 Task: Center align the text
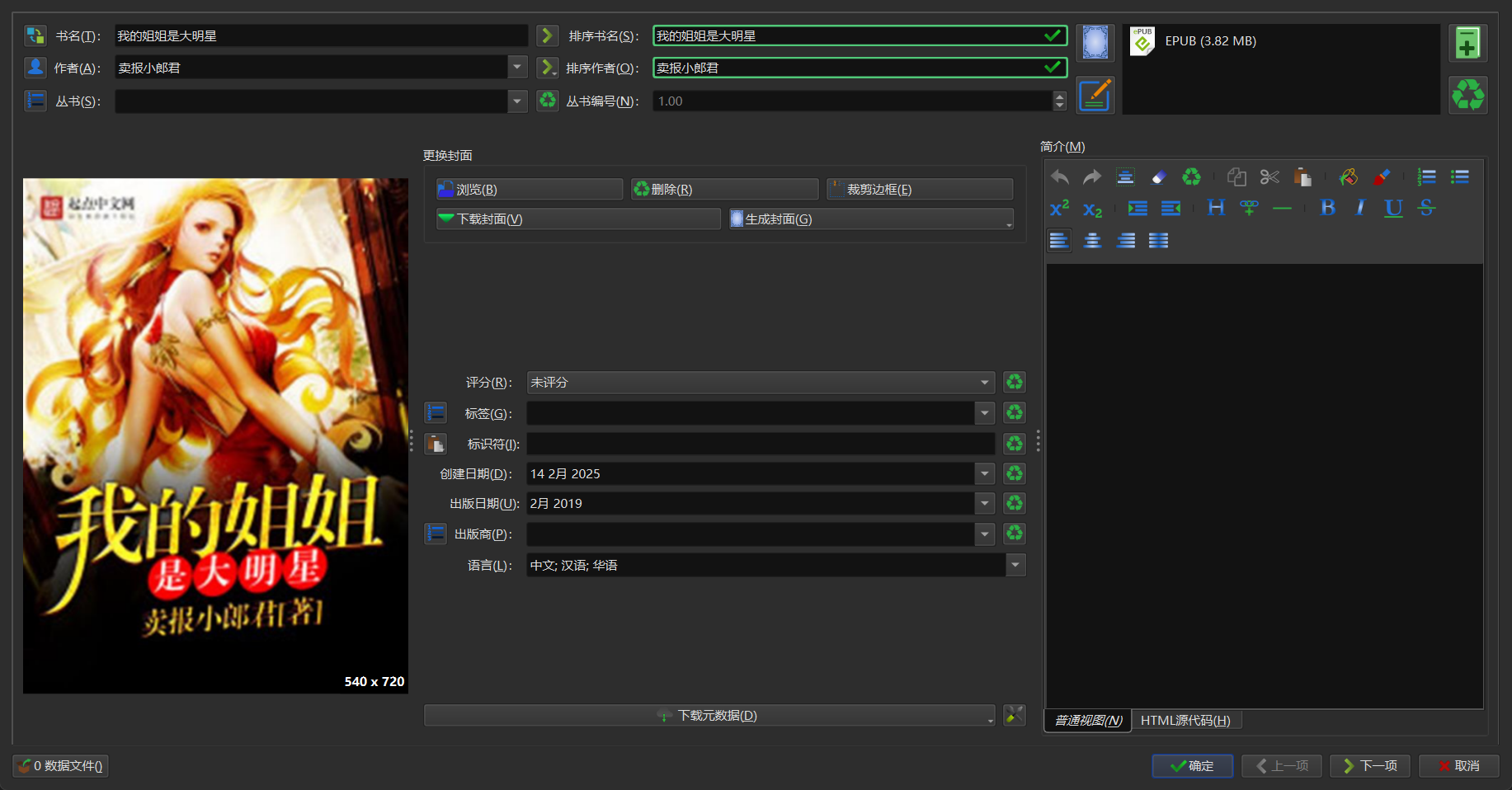point(1092,241)
